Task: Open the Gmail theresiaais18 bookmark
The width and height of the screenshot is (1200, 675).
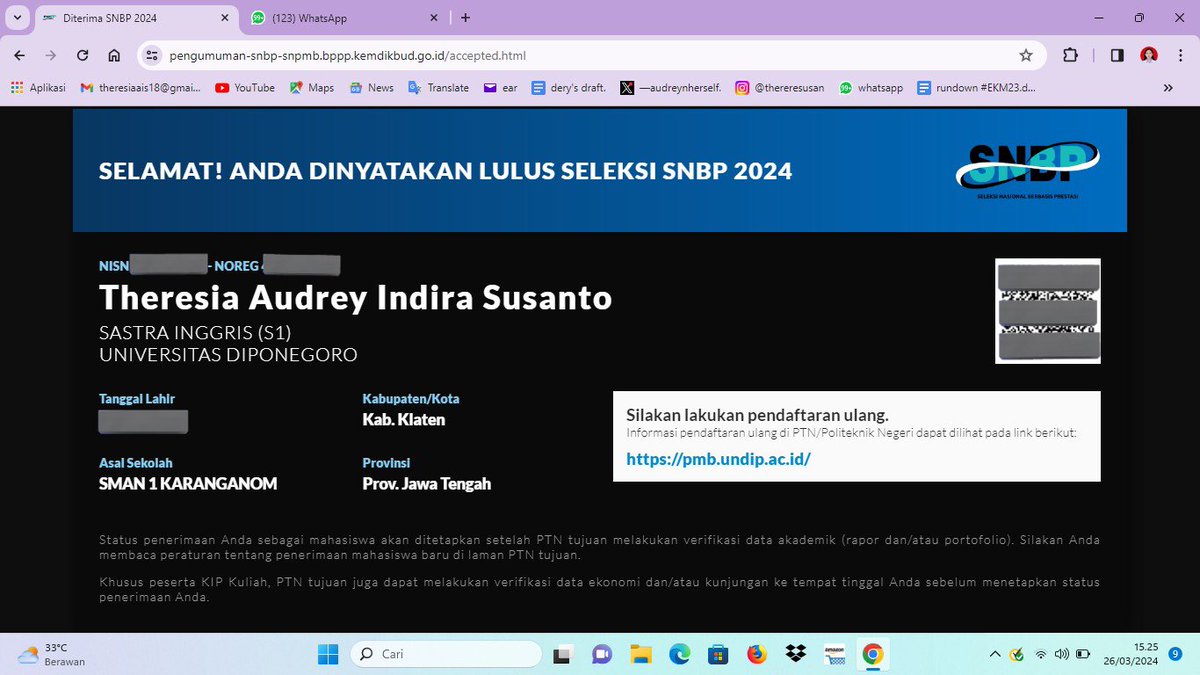Action: 140,88
